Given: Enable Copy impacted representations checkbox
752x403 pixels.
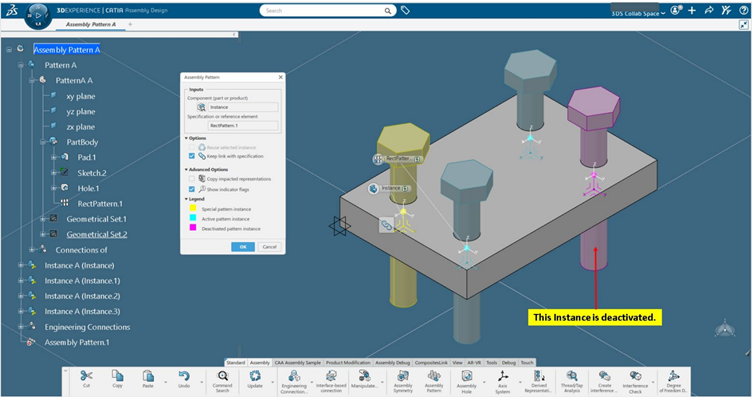Looking at the screenshot, I should tap(191, 178).
